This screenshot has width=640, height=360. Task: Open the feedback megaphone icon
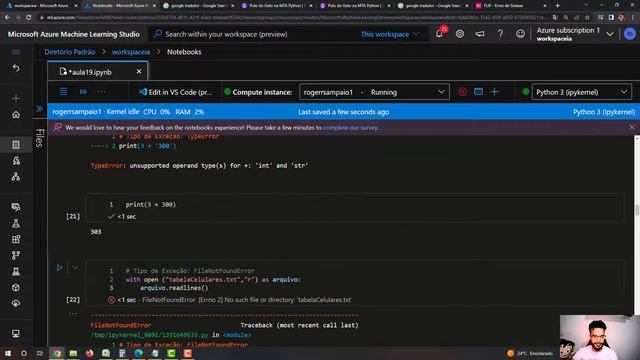(x=480, y=34)
